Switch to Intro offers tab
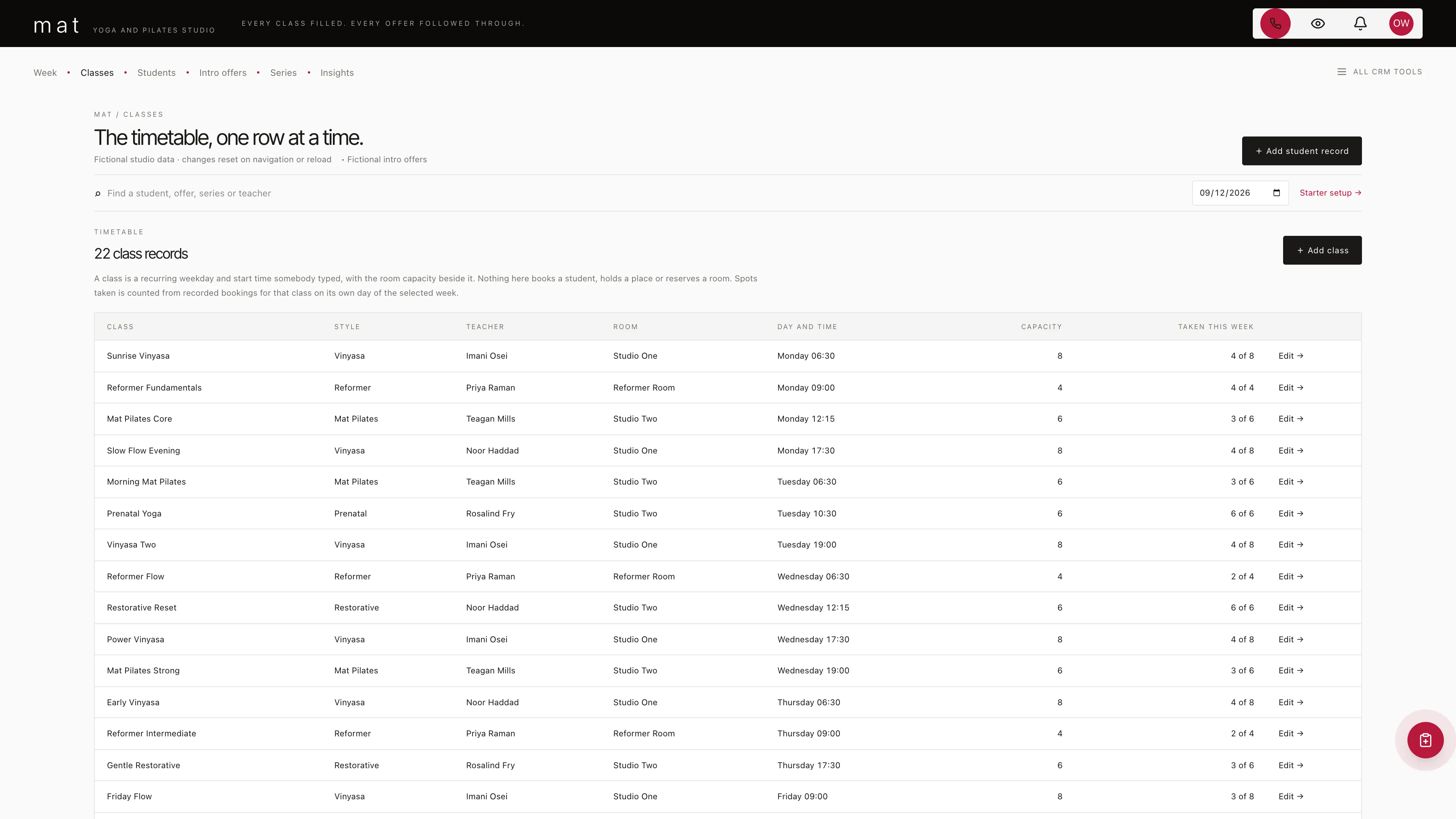1456x819 pixels. pyautogui.click(x=223, y=72)
